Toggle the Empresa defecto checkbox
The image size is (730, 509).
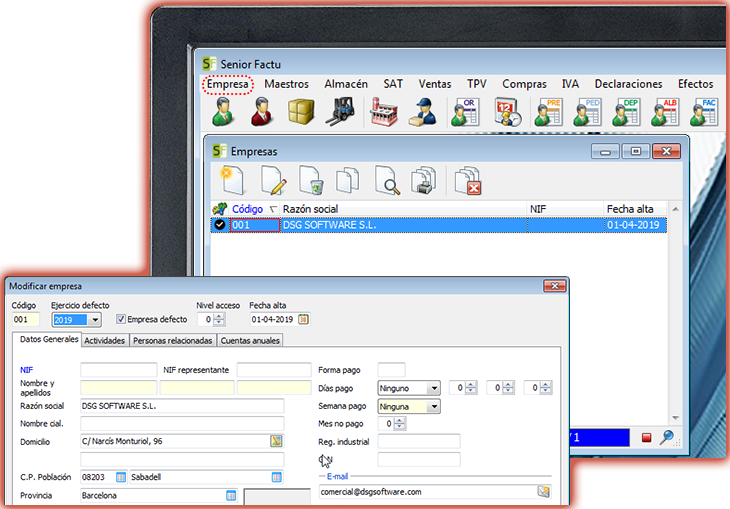(x=121, y=319)
